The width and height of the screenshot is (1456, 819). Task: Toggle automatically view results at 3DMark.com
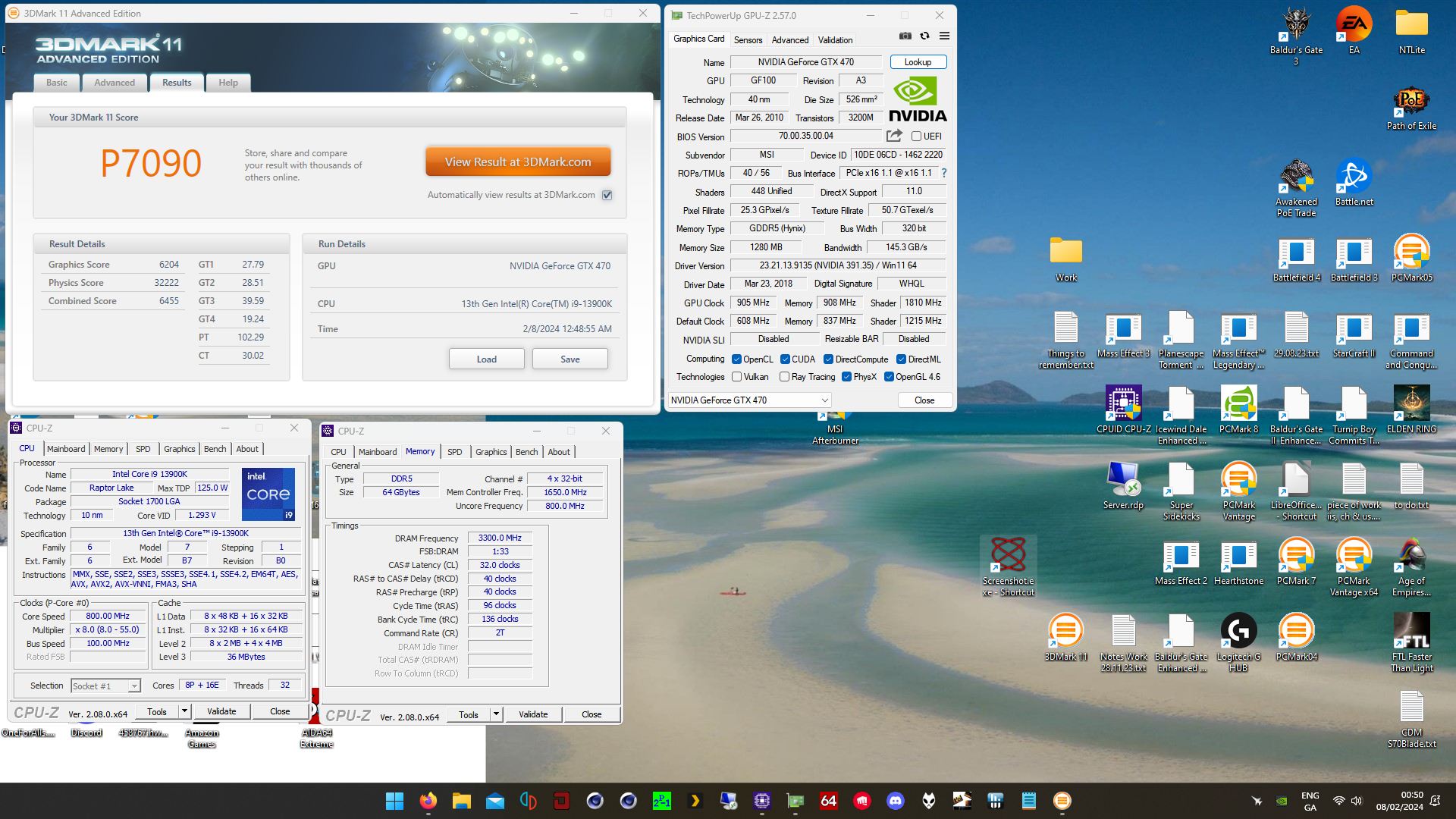[607, 195]
